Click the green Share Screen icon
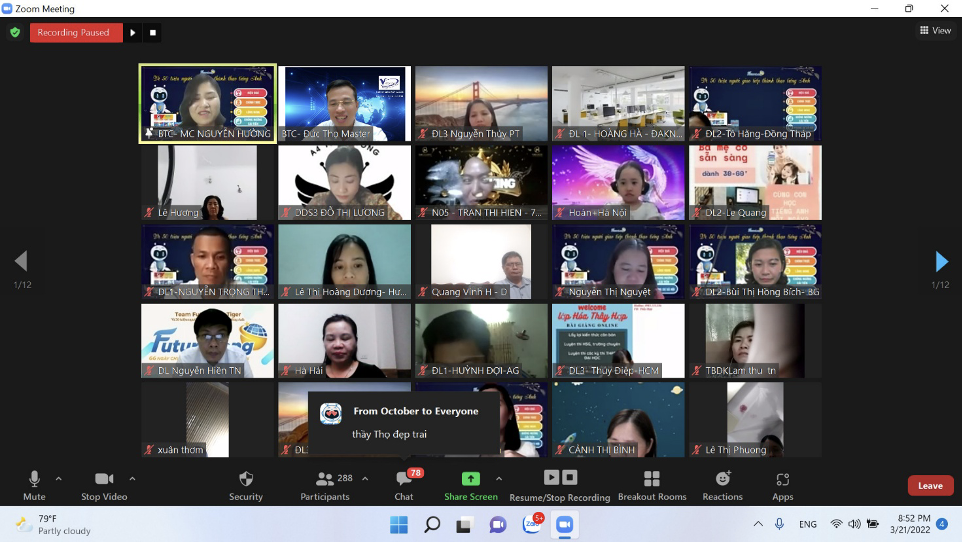Viewport: 962px width, 542px height. coord(470,479)
